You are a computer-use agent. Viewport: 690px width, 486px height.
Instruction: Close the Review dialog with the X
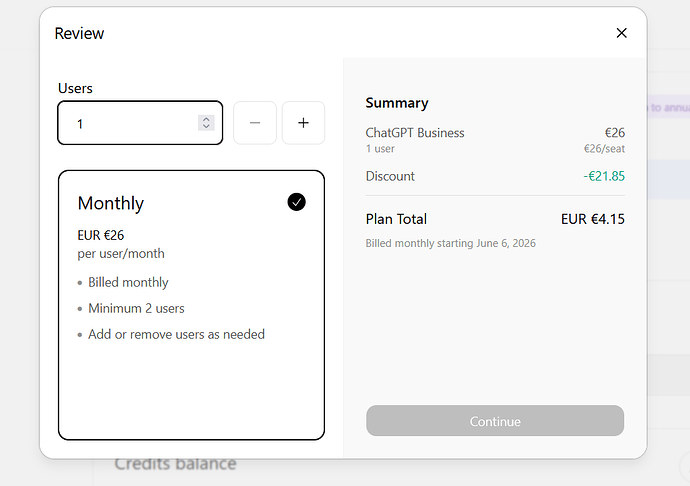(621, 33)
